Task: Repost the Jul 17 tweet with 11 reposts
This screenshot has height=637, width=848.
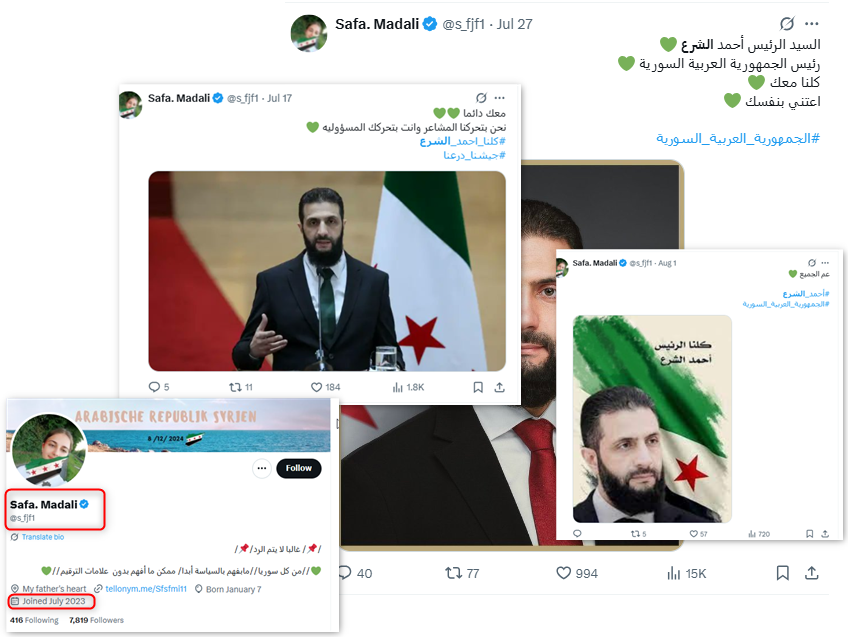Action: [x=241, y=387]
